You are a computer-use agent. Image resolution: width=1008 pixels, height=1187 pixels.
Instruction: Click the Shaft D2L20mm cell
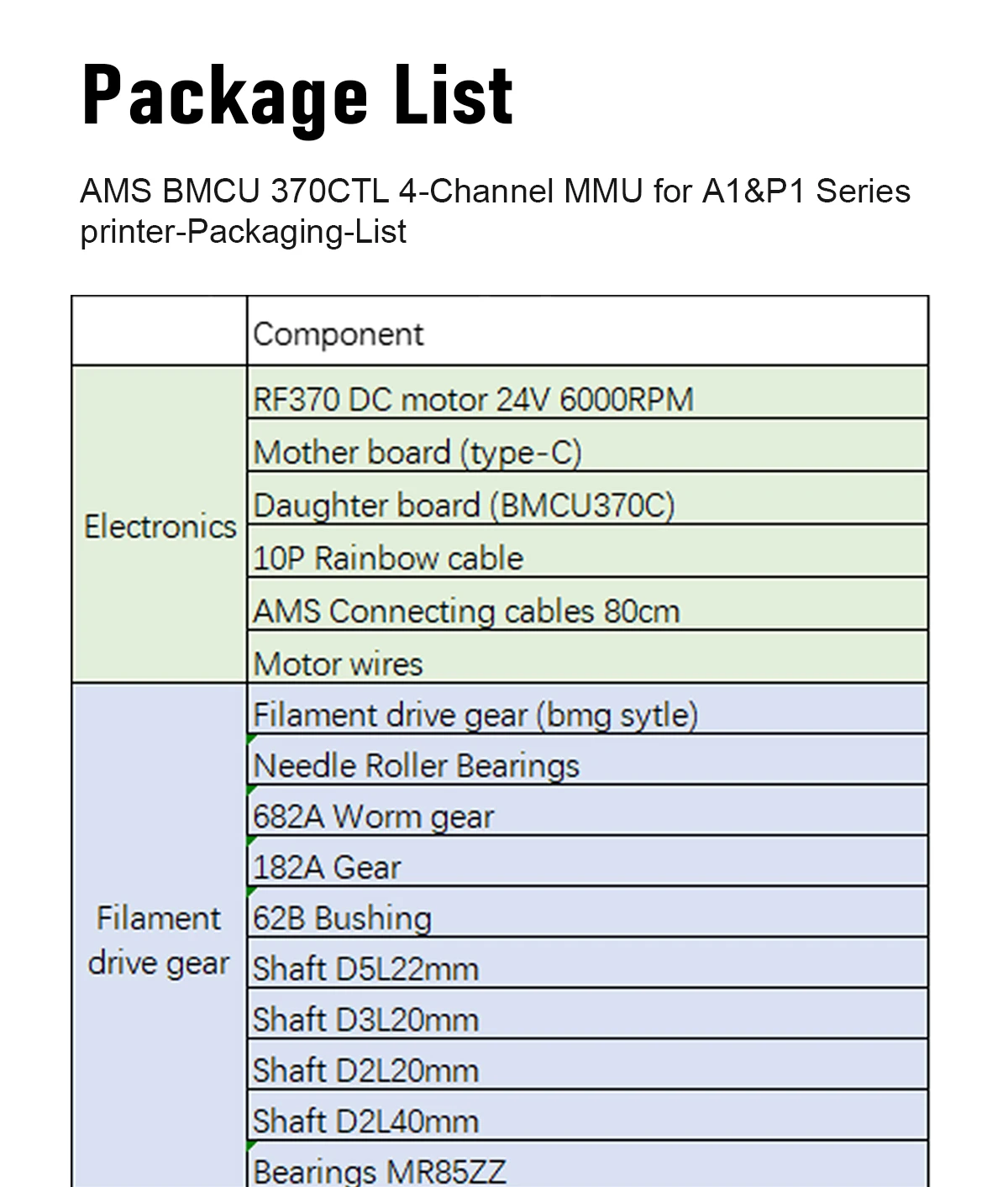(587, 1064)
